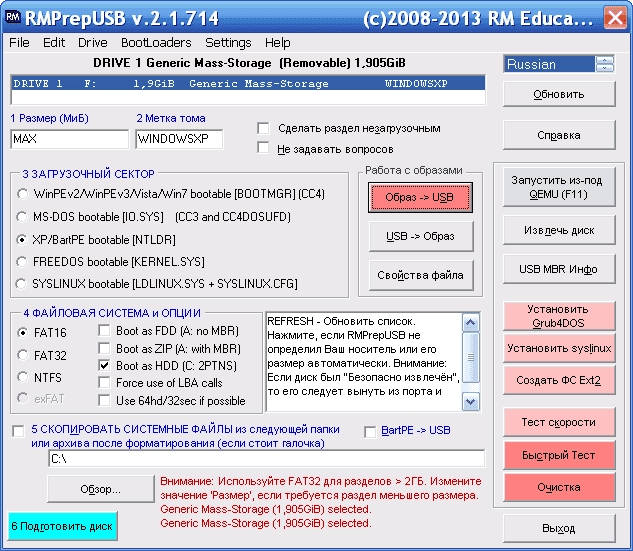Select FREEDOS bootable KERNEL.SYS option
This screenshot has width=633, height=551.
(x=22, y=262)
